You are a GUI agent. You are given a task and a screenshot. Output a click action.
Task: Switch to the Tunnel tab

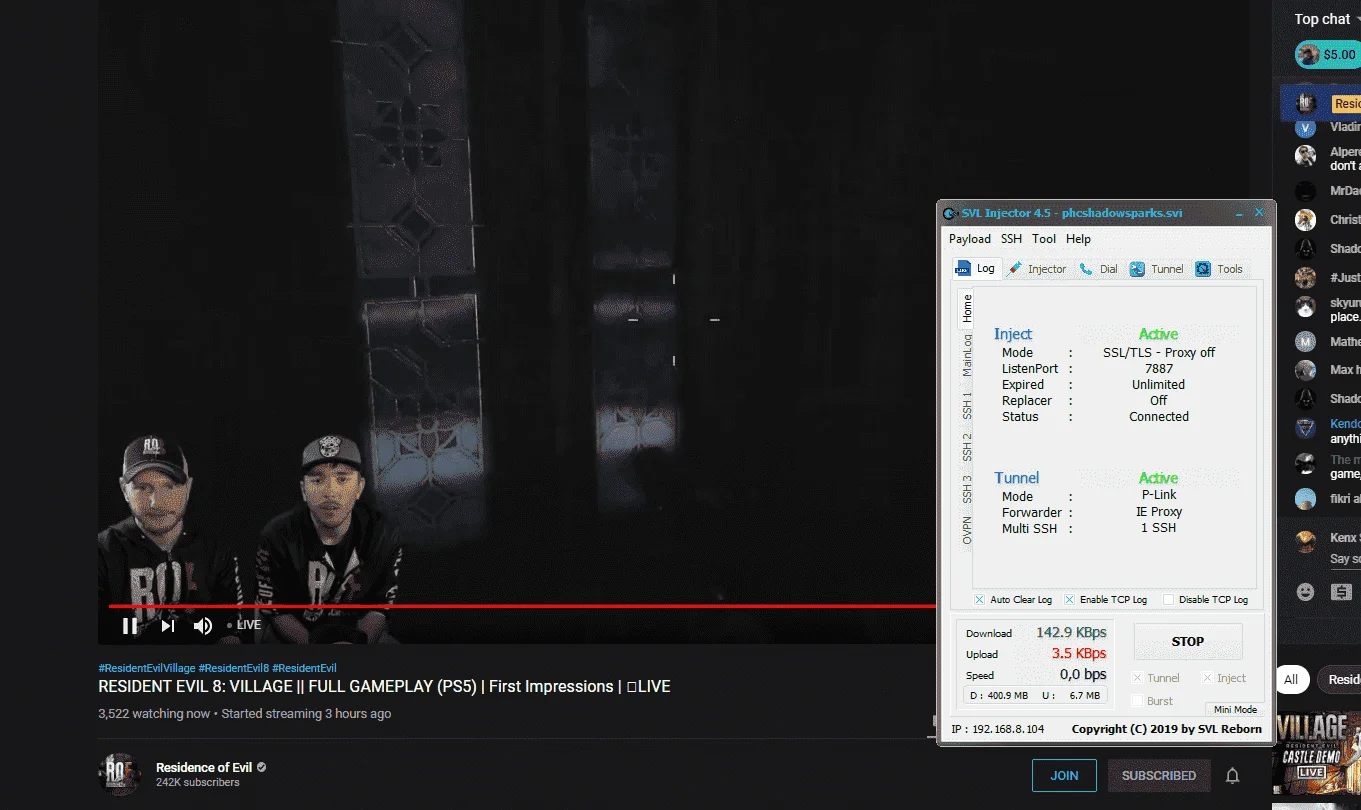(x=1157, y=269)
